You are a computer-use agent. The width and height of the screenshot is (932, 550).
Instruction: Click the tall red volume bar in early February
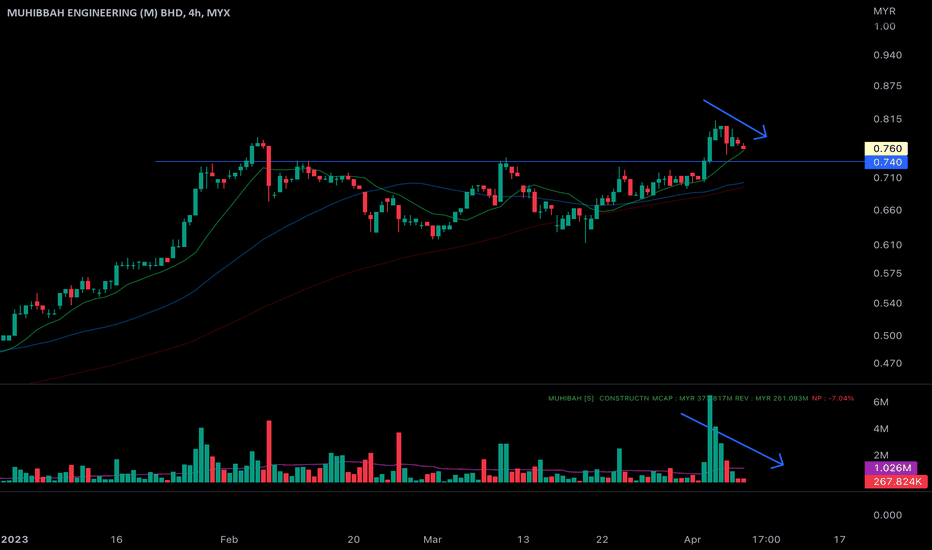click(269, 451)
